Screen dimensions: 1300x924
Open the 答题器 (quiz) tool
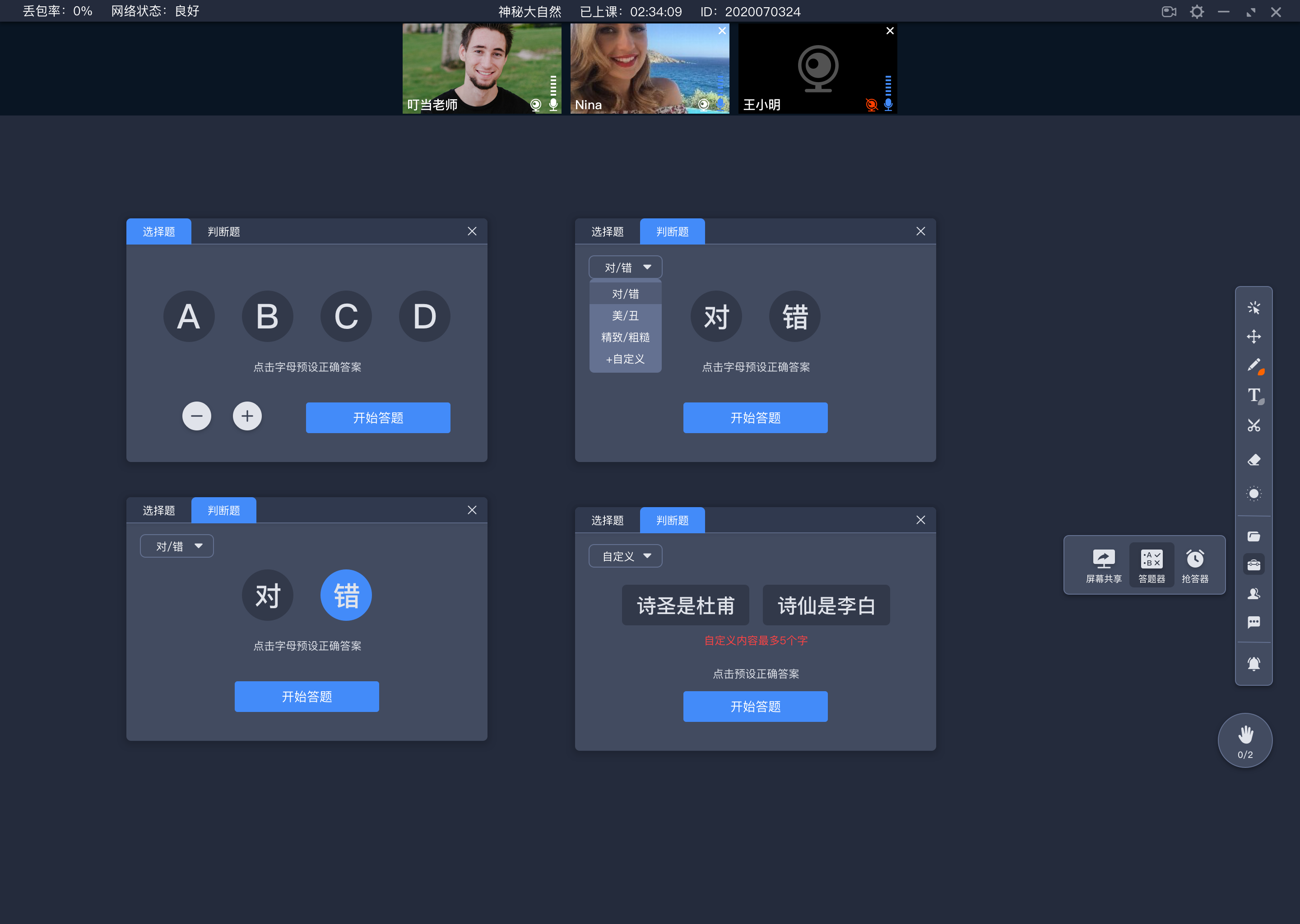pos(1151,563)
